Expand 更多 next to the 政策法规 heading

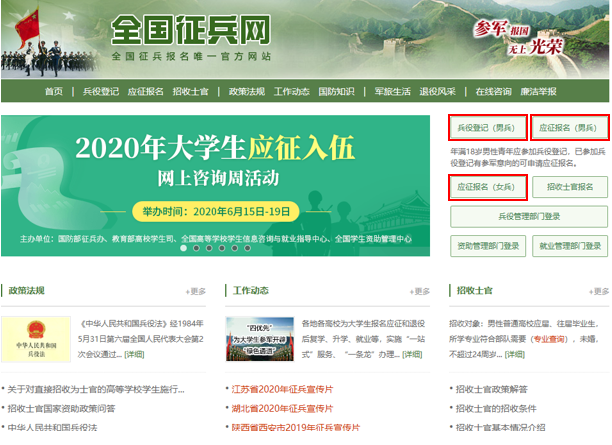[x=195, y=292]
